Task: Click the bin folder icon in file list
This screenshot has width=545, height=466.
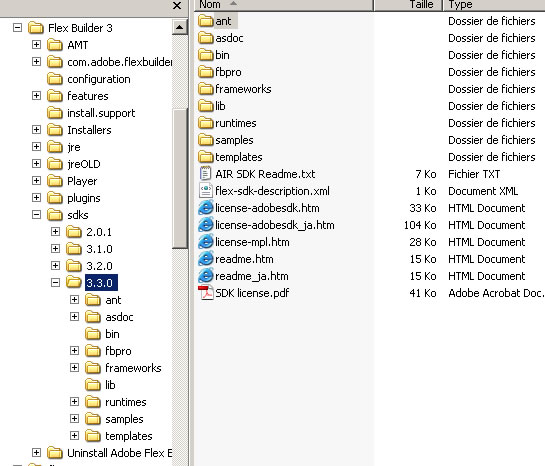Action: tap(205, 55)
